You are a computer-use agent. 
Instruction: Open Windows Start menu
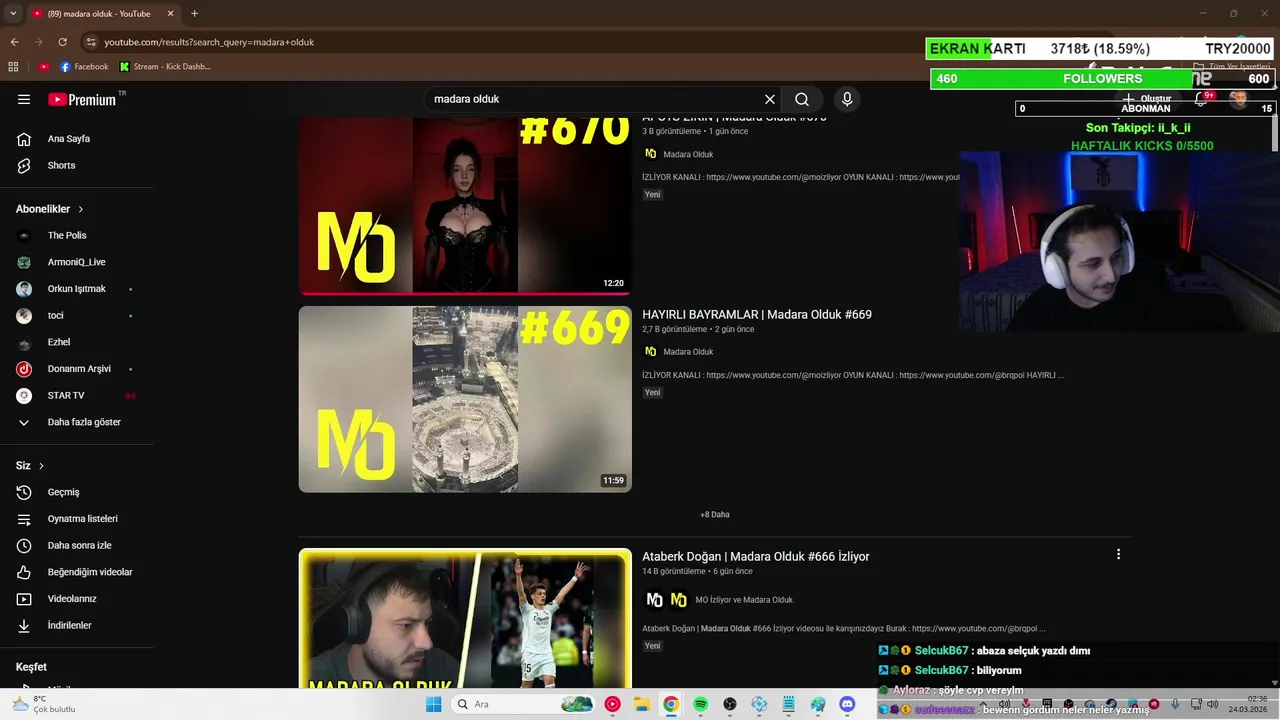(x=433, y=704)
